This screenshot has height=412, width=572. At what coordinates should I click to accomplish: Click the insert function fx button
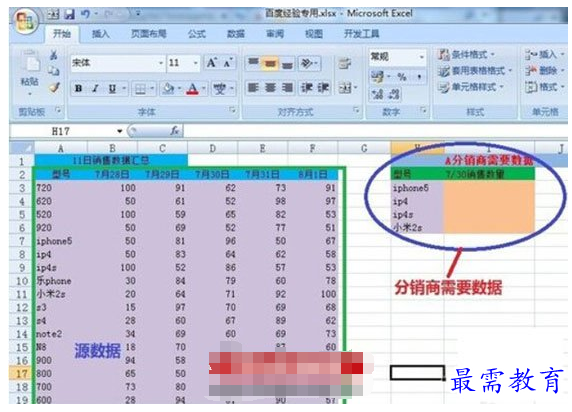coord(175,131)
